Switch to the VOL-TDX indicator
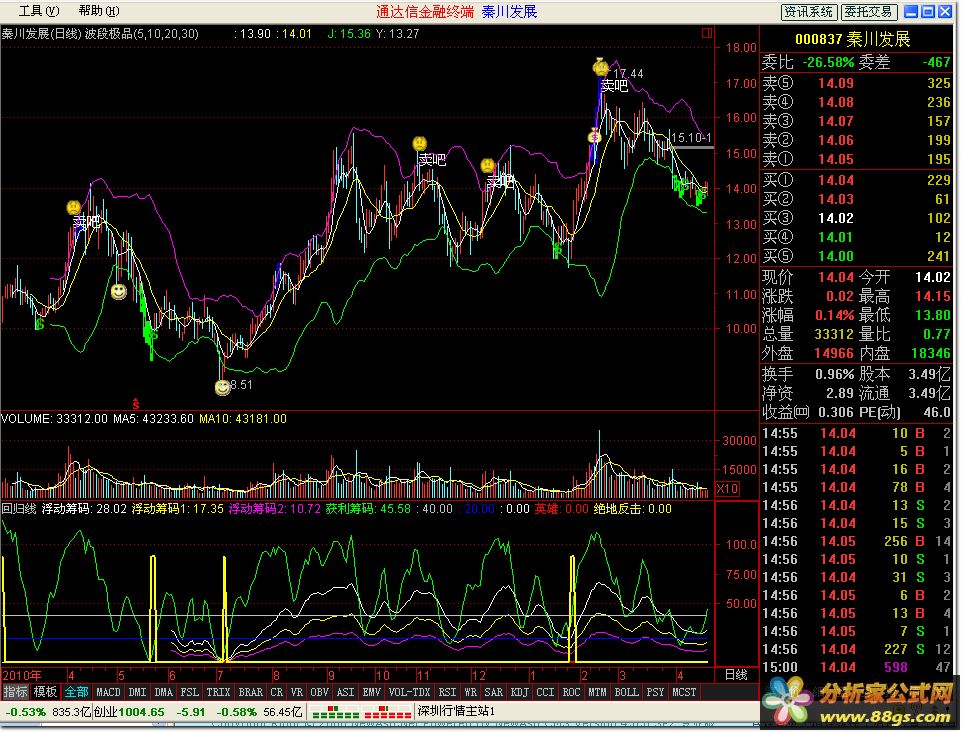This screenshot has height=732, width=962. click(409, 692)
